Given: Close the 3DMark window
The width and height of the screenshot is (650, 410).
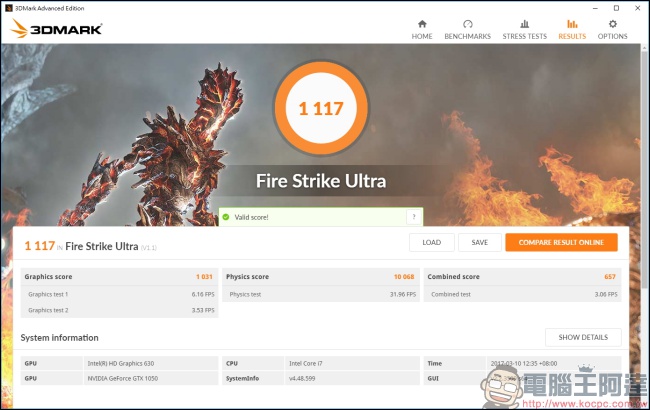Looking at the screenshot, I should [x=638, y=8].
